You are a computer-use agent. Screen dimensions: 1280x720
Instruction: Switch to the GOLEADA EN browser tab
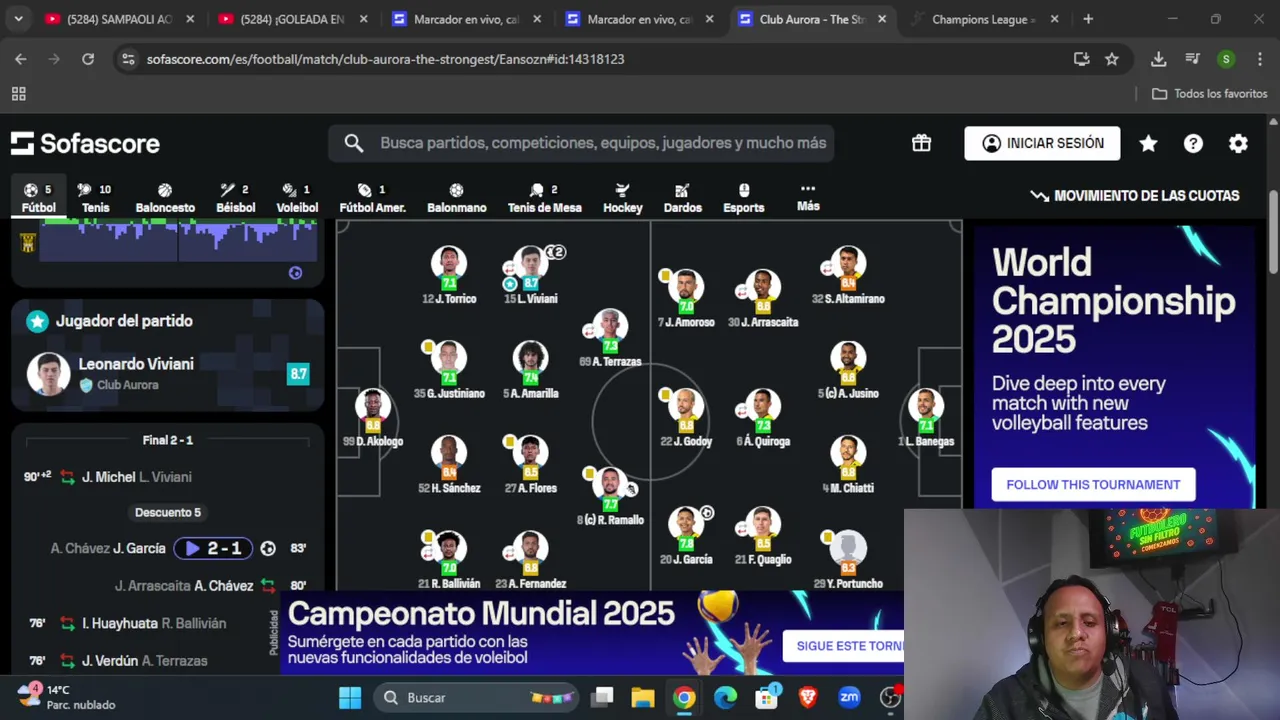[292, 19]
